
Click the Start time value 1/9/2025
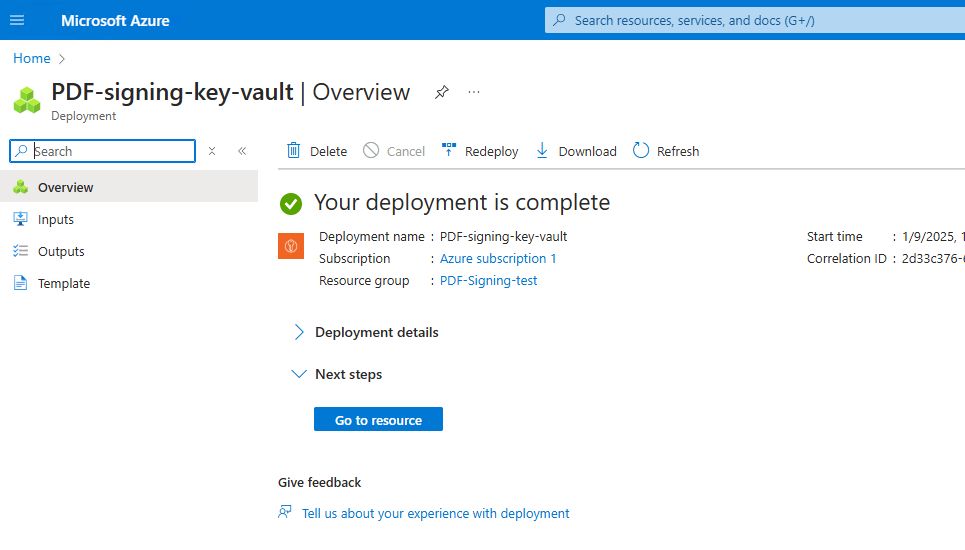click(933, 236)
